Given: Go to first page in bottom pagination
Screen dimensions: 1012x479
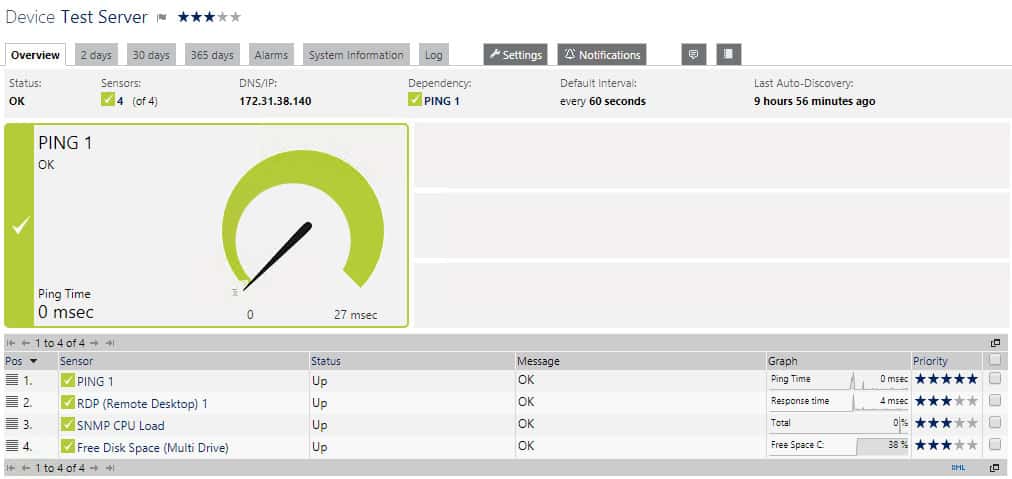Looking at the screenshot, I should pyautogui.click(x=11, y=468).
